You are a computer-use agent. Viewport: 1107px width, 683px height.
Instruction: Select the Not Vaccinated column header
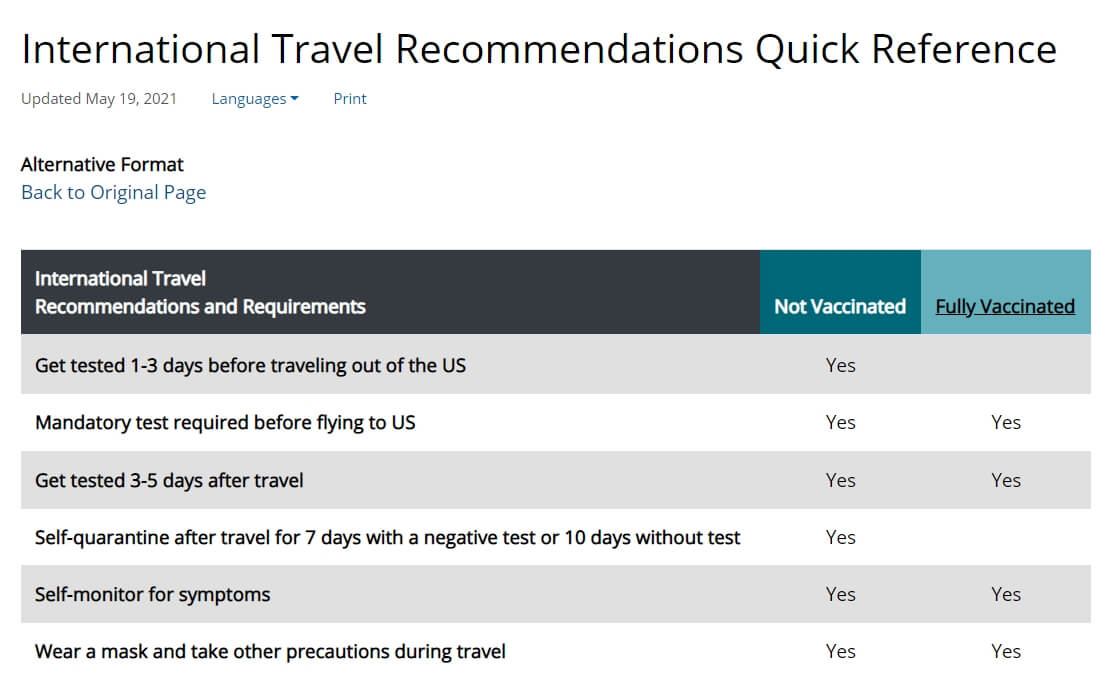point(840,292)
